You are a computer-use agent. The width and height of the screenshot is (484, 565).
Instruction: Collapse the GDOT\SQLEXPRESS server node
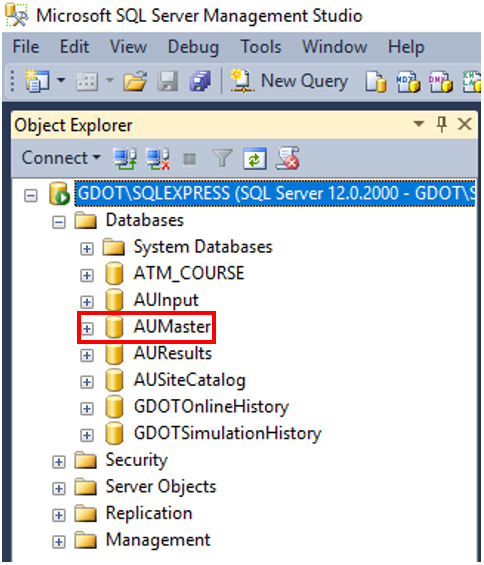coord(31,196)
